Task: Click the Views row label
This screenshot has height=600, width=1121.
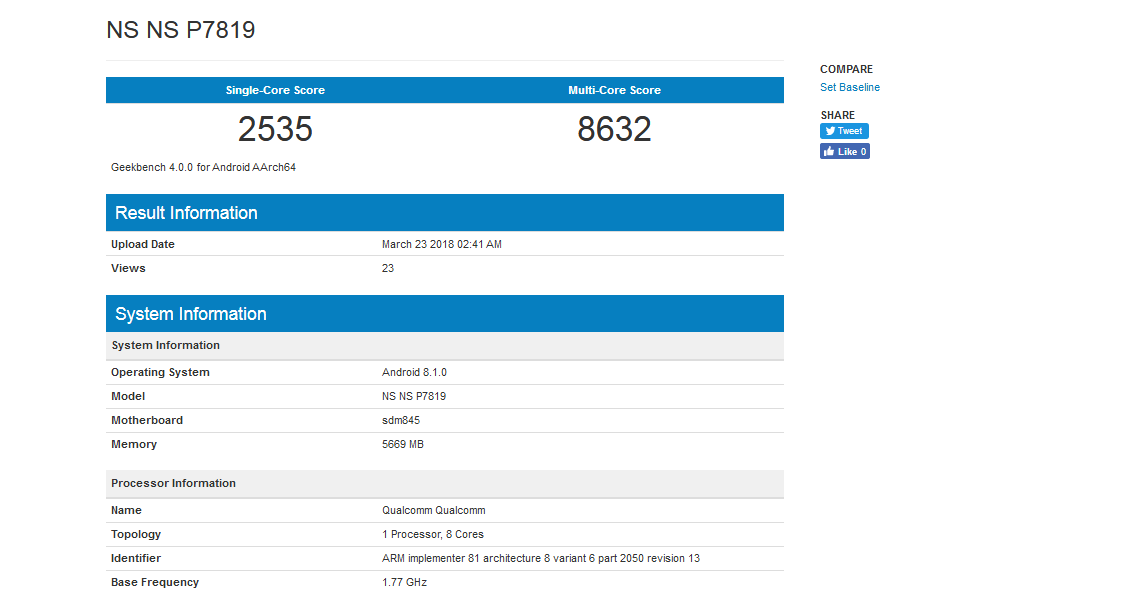Action: click(x=128, y=269)
